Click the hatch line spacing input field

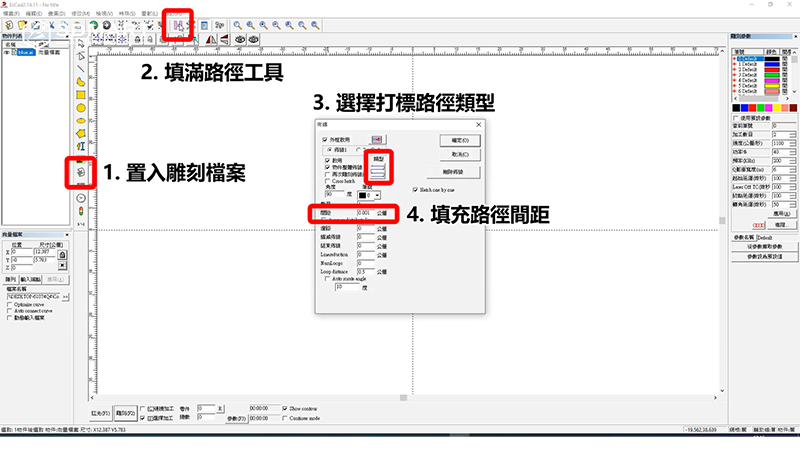coord(364,213)
